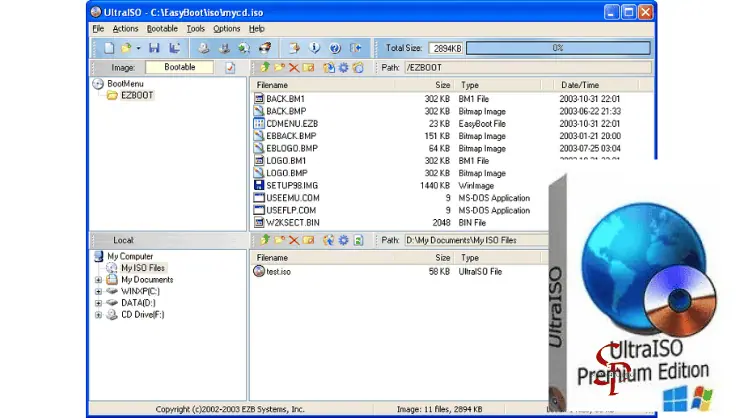This screenshot has width=743, height=418.
Task: Open dropdown arrow next to Open icon
Action: coord(139,47)
